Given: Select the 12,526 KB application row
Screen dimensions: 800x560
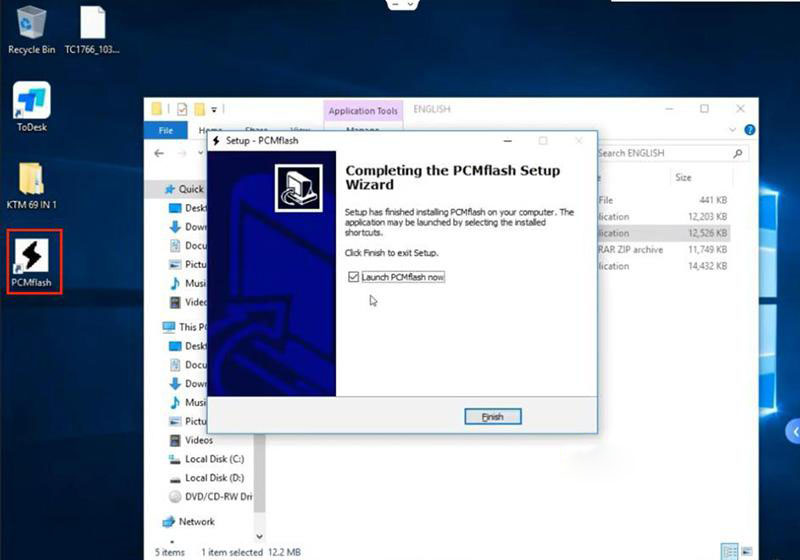Looking at the screenshot, I should coord(663,233).
